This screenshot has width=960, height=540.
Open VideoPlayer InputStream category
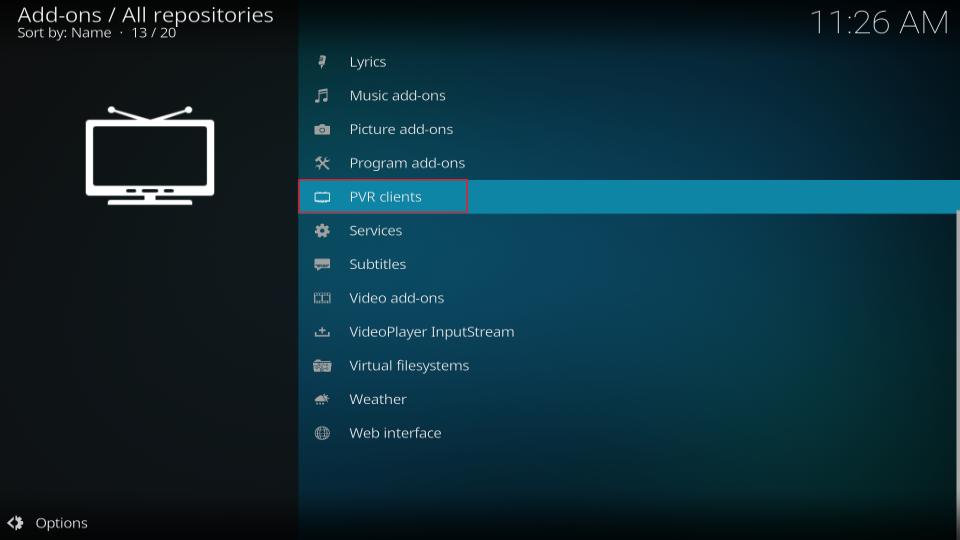pyautogui.click(x=627, y=332)
